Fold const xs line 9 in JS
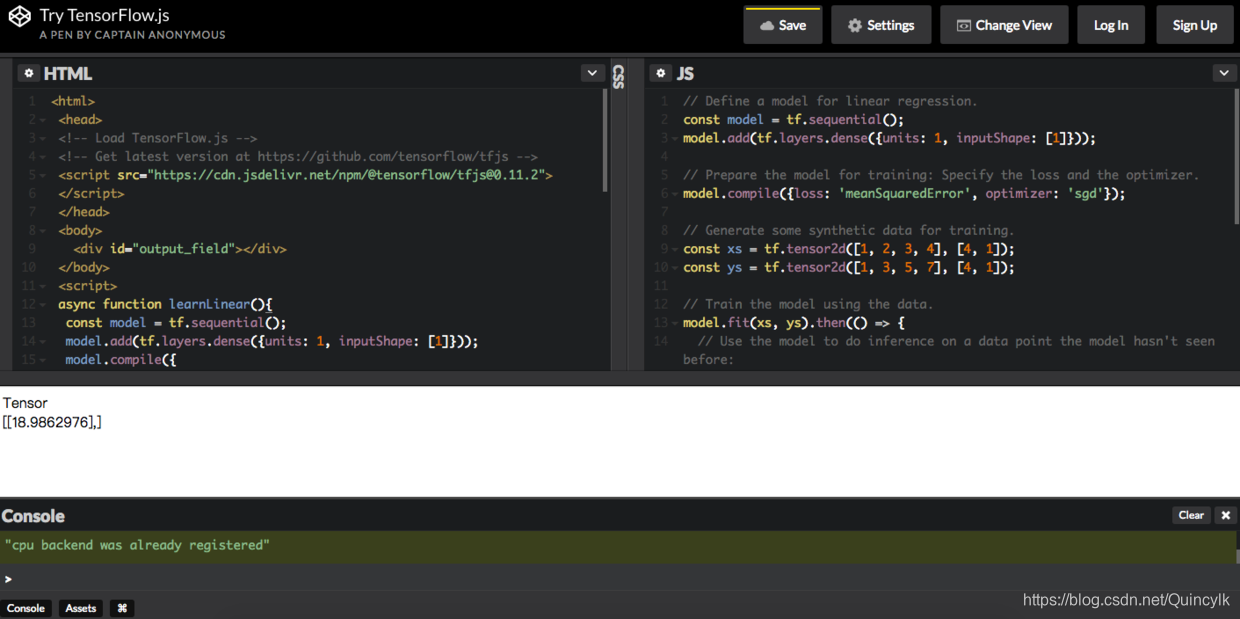This screenshot has height=619, width=1240. (675, 249)
